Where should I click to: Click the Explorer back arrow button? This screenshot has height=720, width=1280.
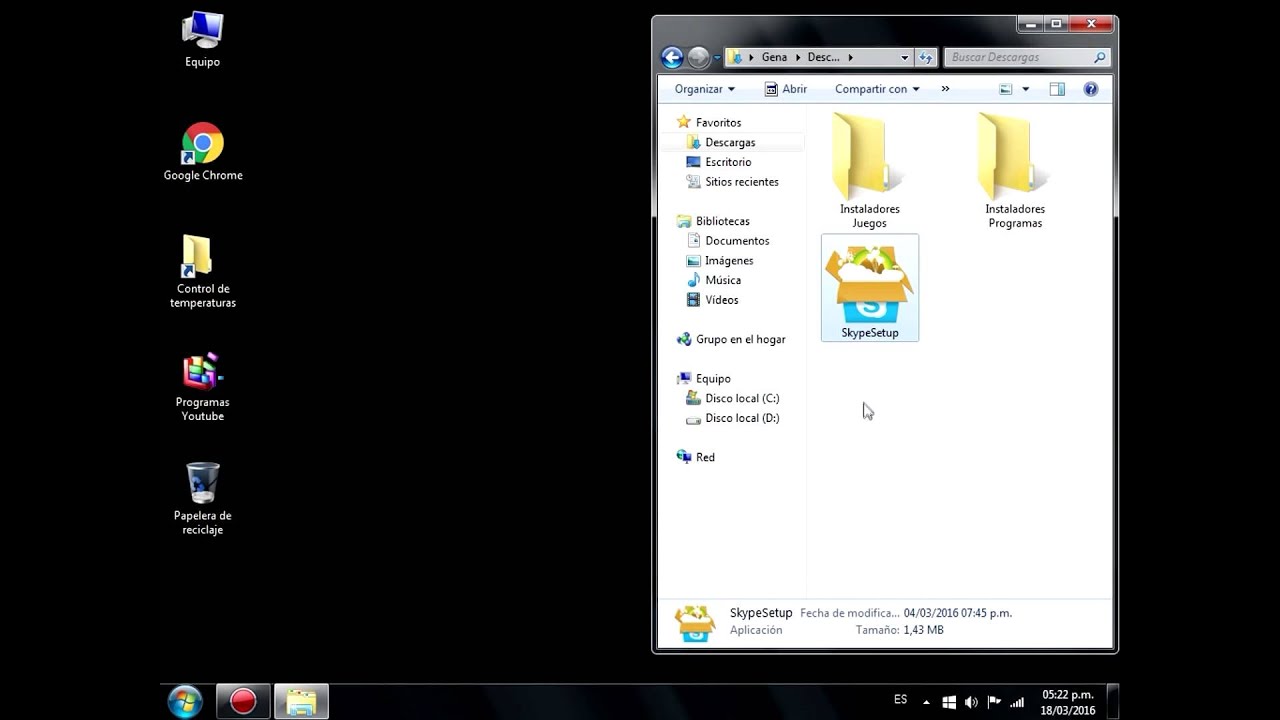(672, 58)
